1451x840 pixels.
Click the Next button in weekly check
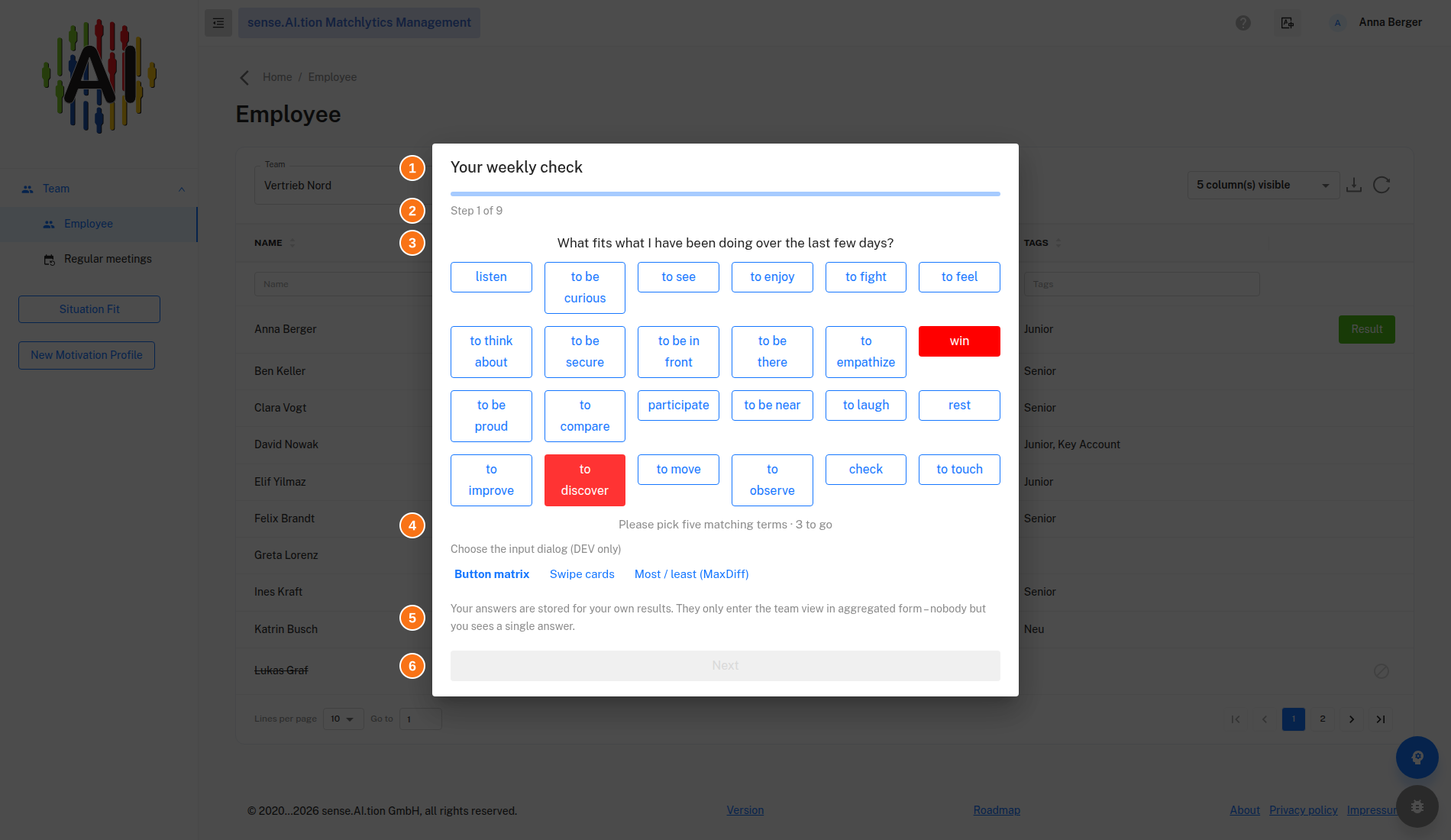pyautogui.click(x=725, y=666)
